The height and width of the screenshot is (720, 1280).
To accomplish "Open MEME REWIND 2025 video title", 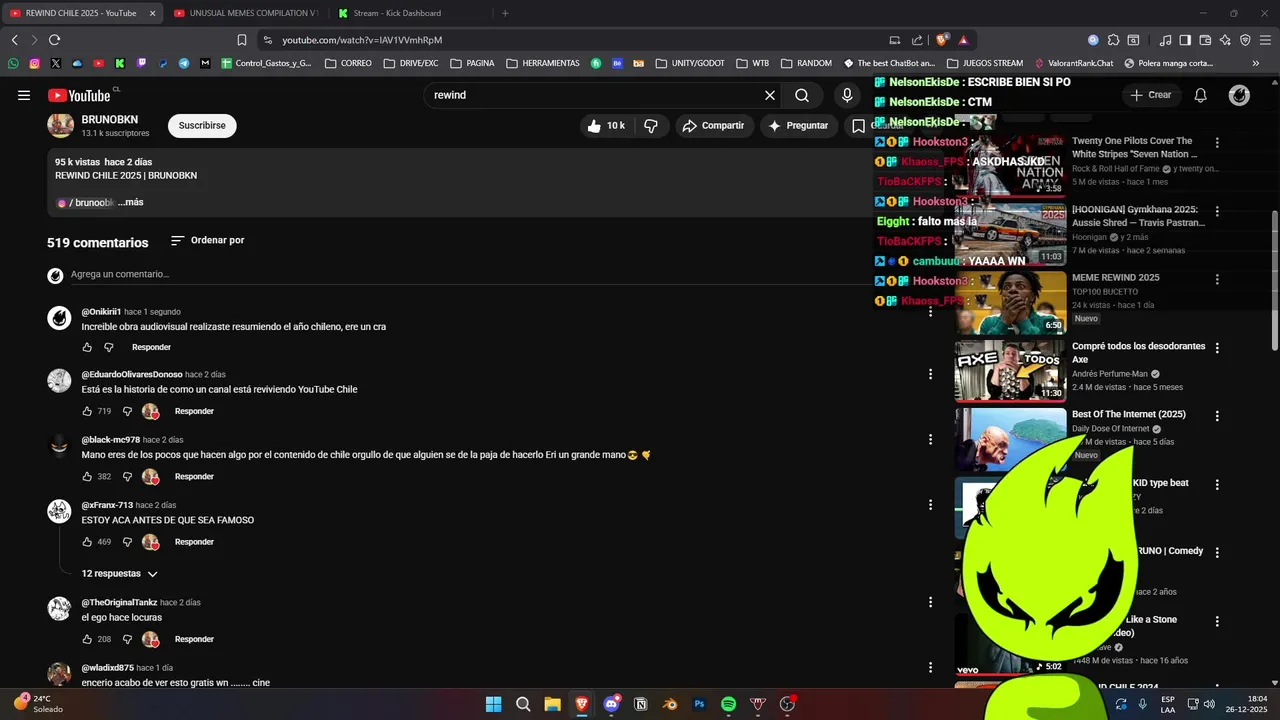I will [x=1116, y=277].
